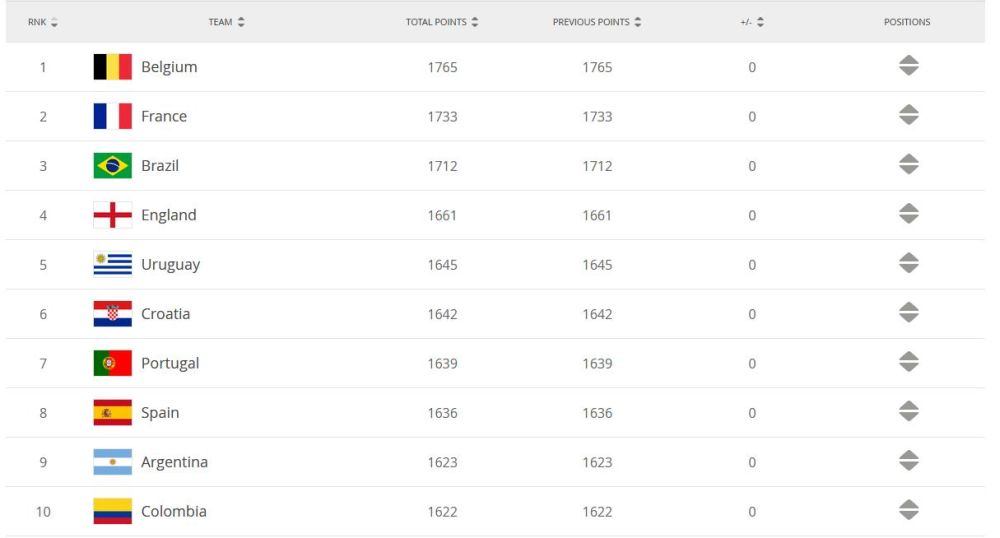Open the Spain team link
This screenshot has width=1000, height=538.
pyautogui.click(x=160, y=412)
